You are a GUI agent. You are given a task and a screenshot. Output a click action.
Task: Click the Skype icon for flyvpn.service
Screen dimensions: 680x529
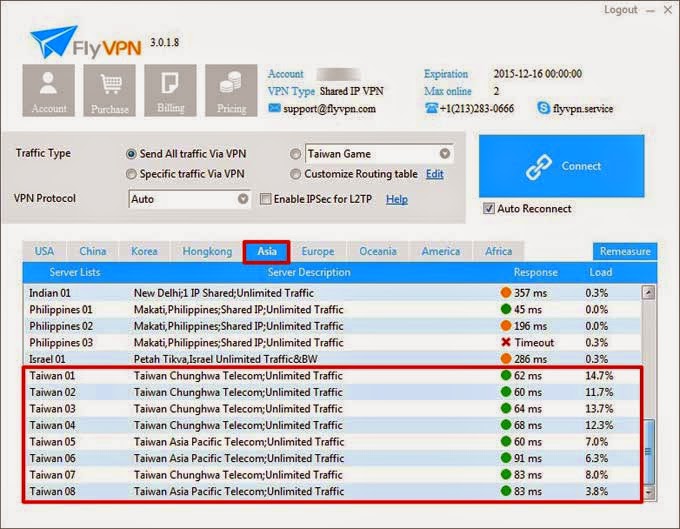pyautogui.click(x=543, y=108)
